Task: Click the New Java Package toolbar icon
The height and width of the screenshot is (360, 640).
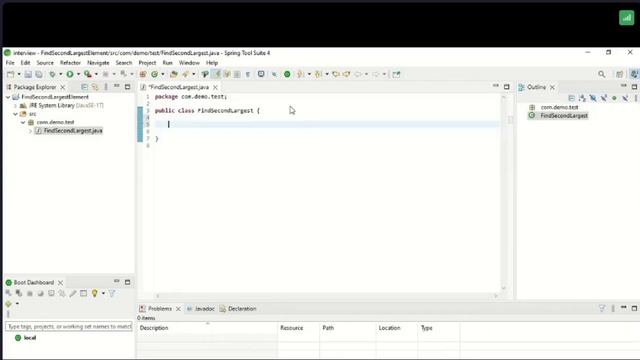Action: point(143,74)
